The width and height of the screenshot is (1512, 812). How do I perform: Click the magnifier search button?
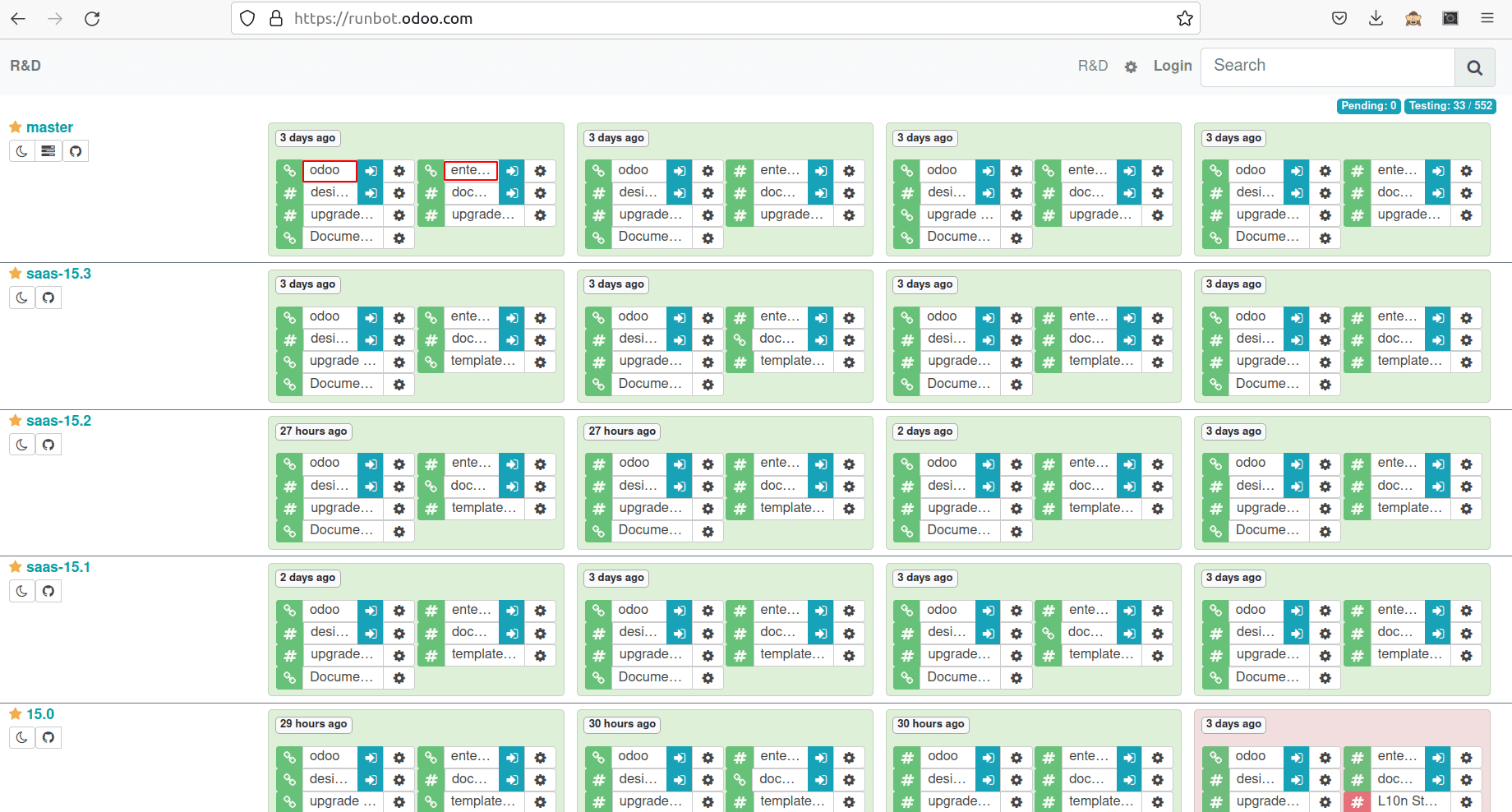click(1475, 67)
